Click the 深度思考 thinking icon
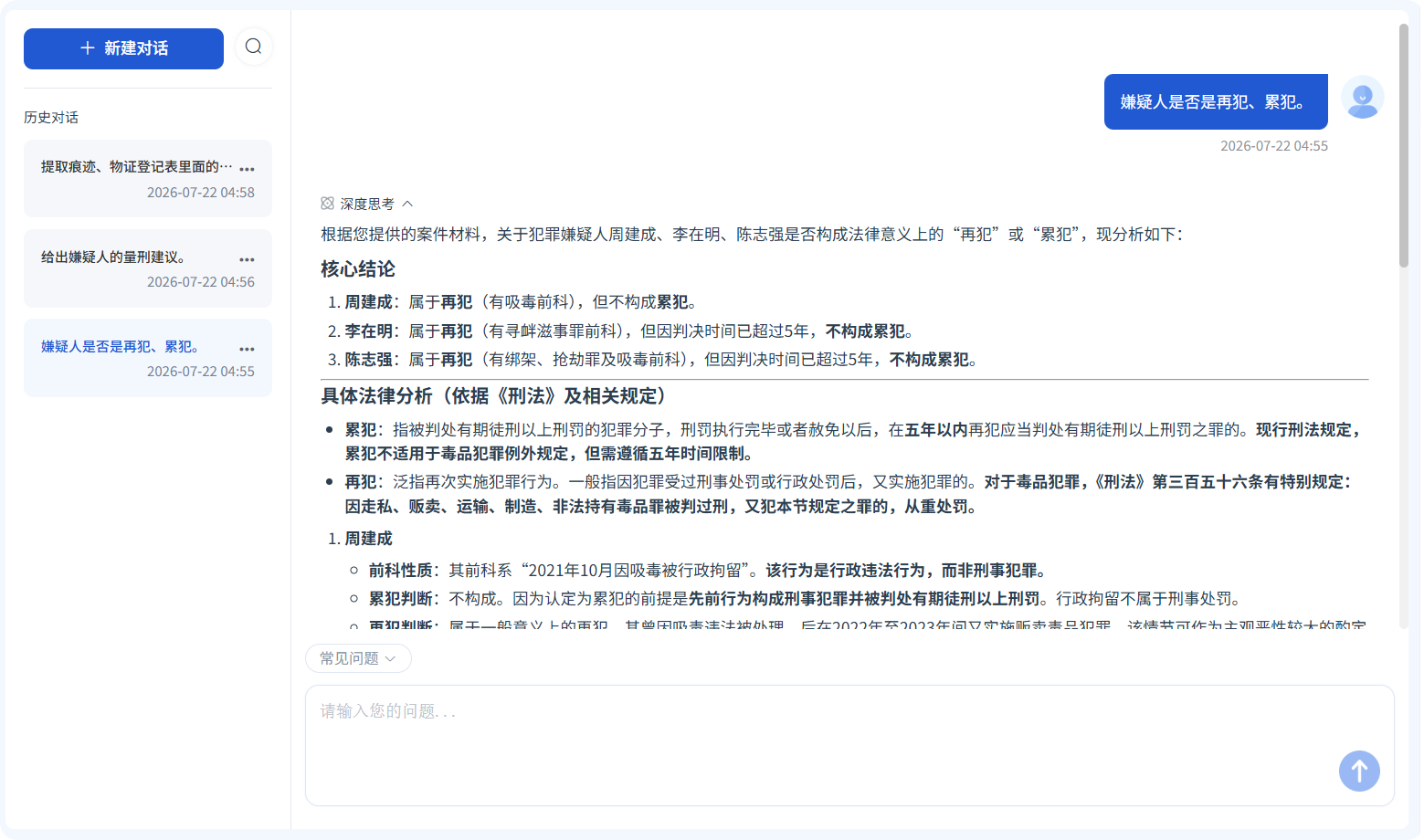The height and width of the screenshot is (840, 1424). click(327, 204)
